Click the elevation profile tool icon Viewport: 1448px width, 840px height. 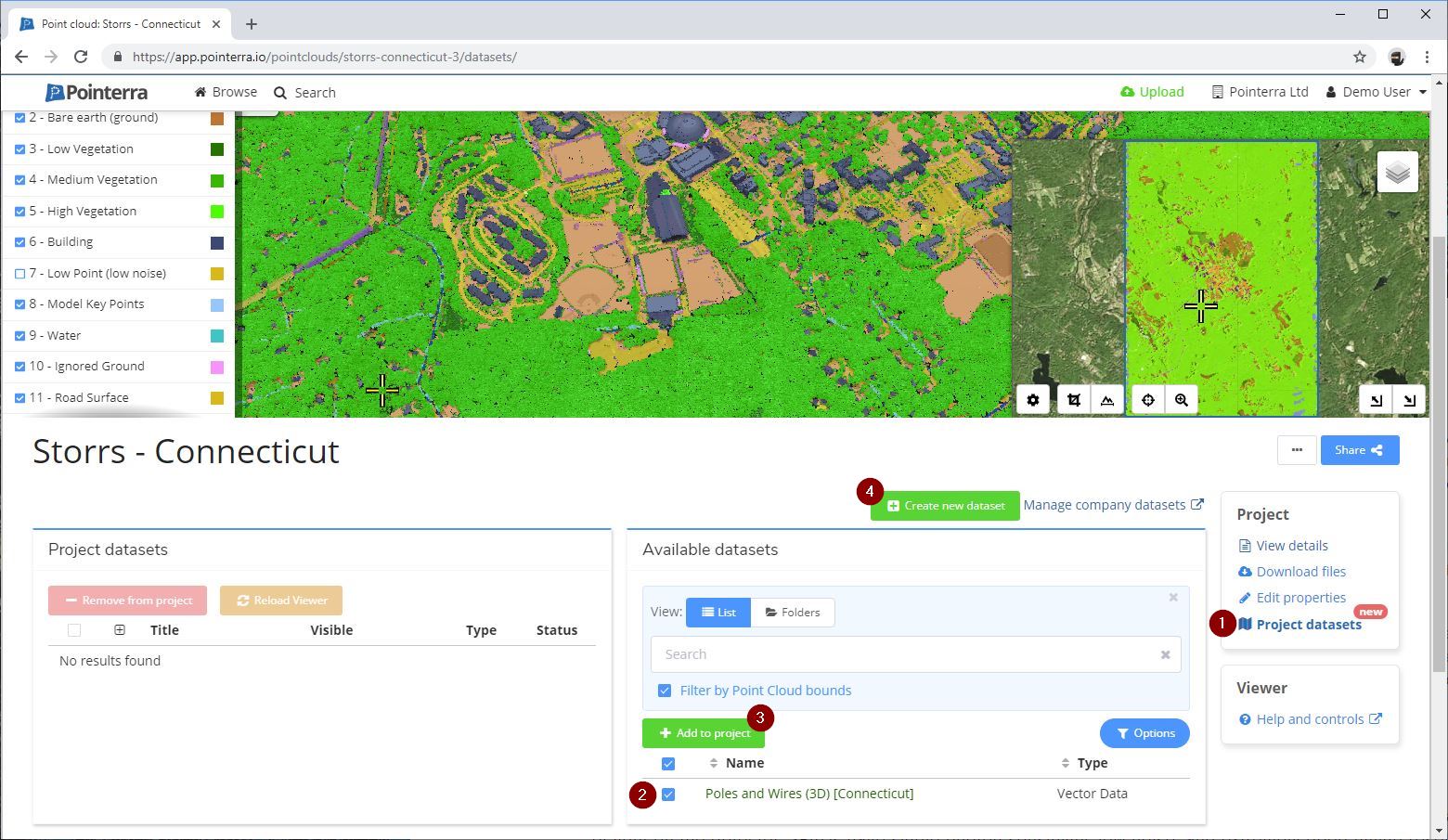[x=1107, y=400]
